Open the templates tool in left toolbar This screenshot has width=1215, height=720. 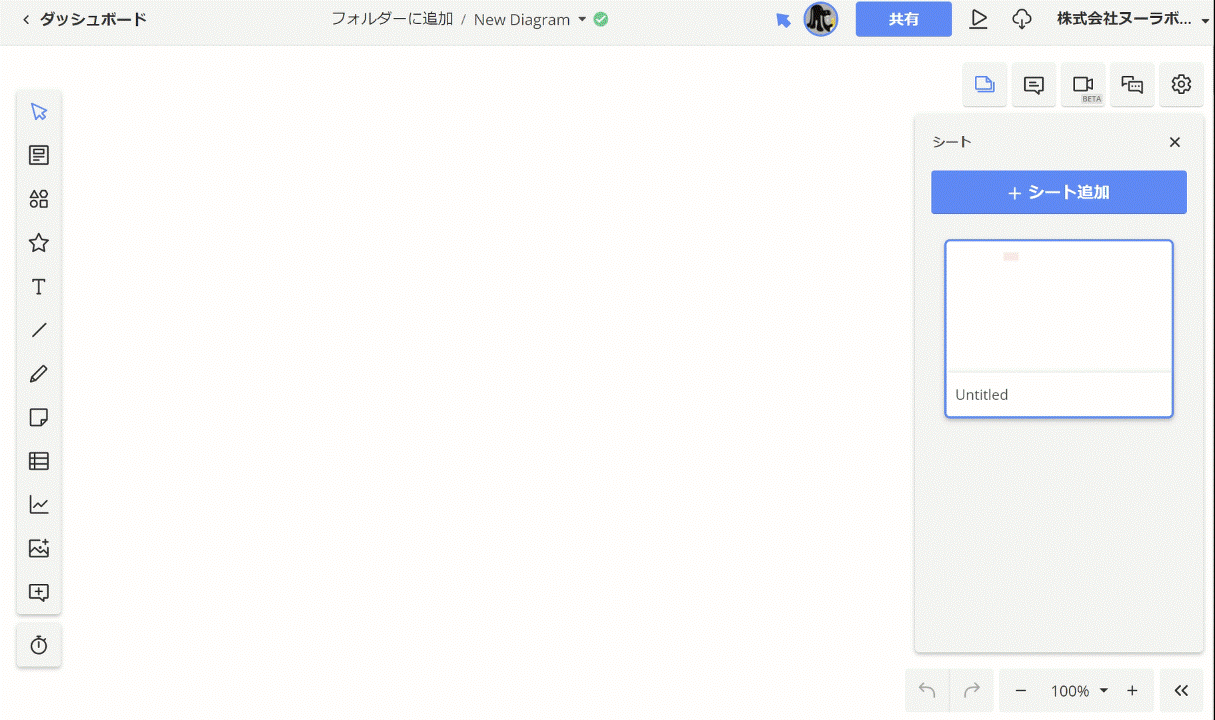coord(39,155)
